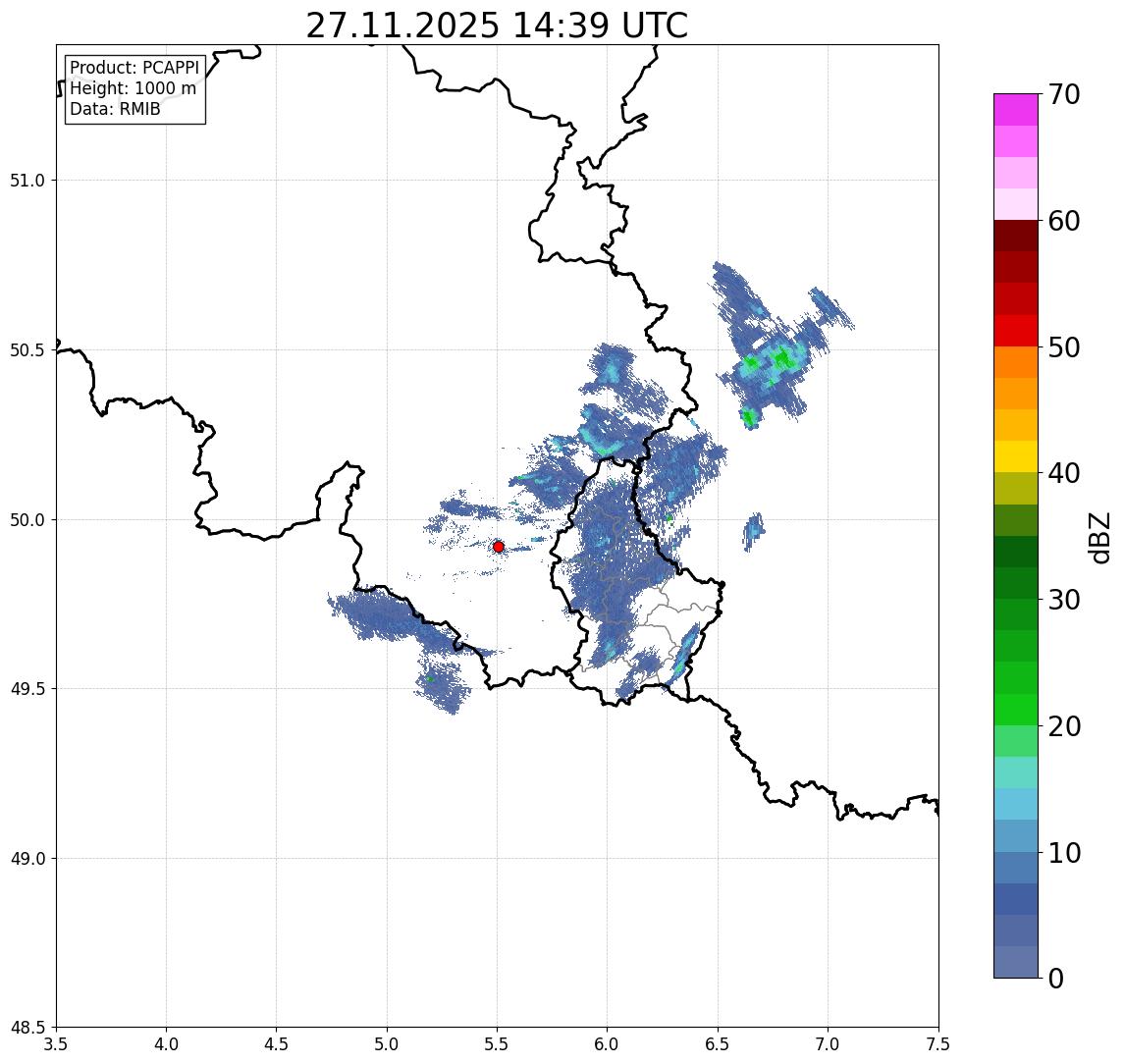Click the light cyan colorbar swatch below 20
This screenshot has width=1124, height=1064.
click(x=1016, y=772)
